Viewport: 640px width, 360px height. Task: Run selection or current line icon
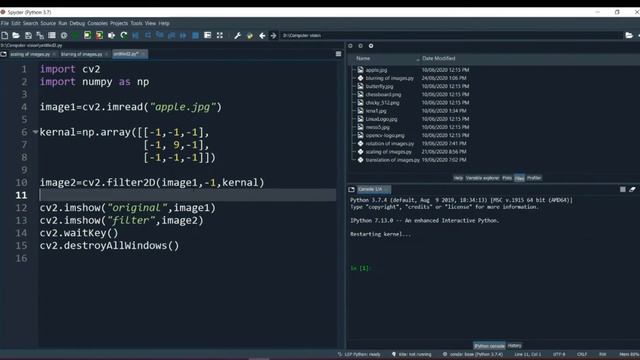pos(111,36)
